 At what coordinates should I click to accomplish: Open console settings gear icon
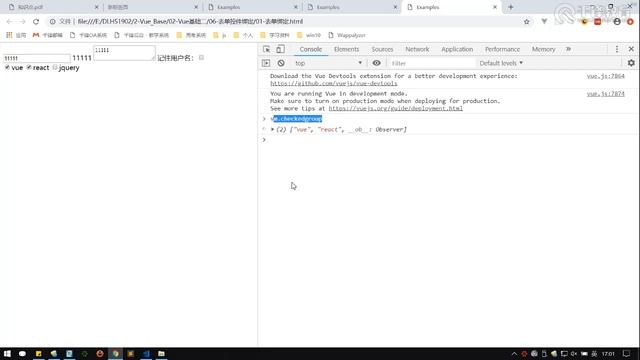(x=631, y=63)
